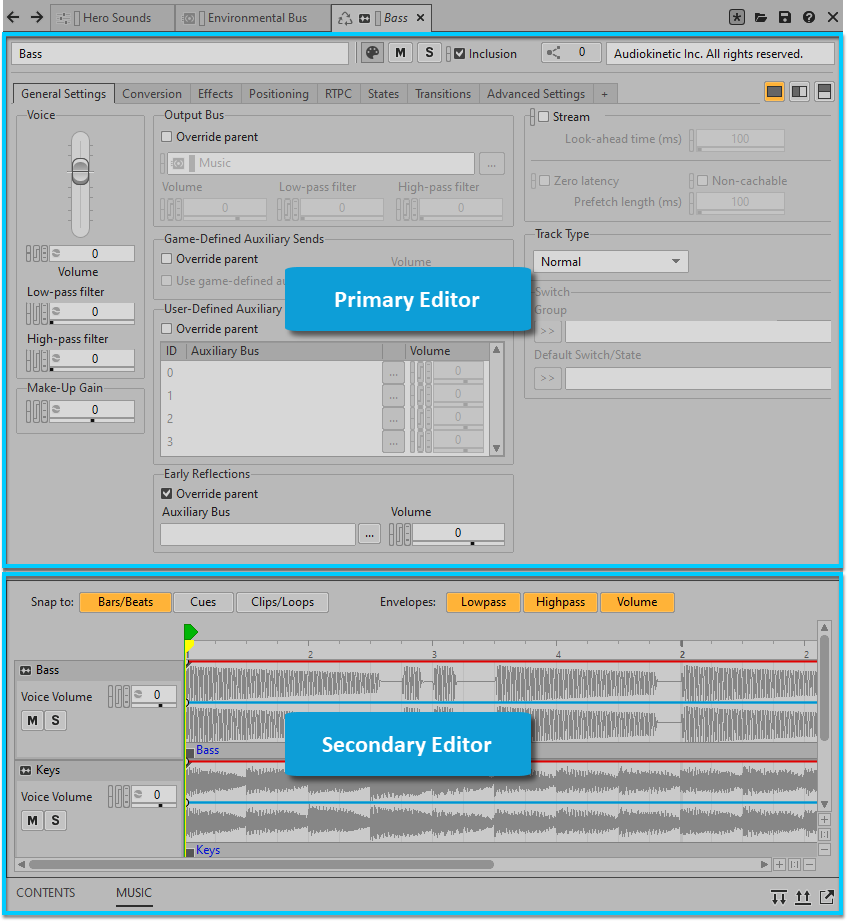Open the Switch Group selector arrow button
Viewport: 847px width, 921px height.
click(548, 331)
